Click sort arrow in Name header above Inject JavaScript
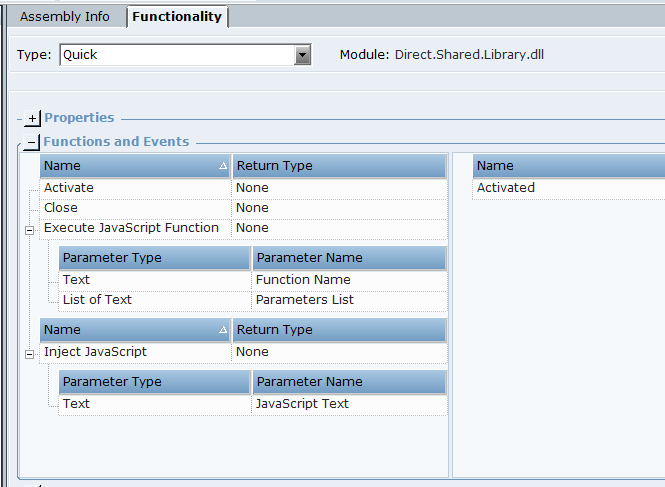This screenshot has height=487, width=665. pos(223,330)
